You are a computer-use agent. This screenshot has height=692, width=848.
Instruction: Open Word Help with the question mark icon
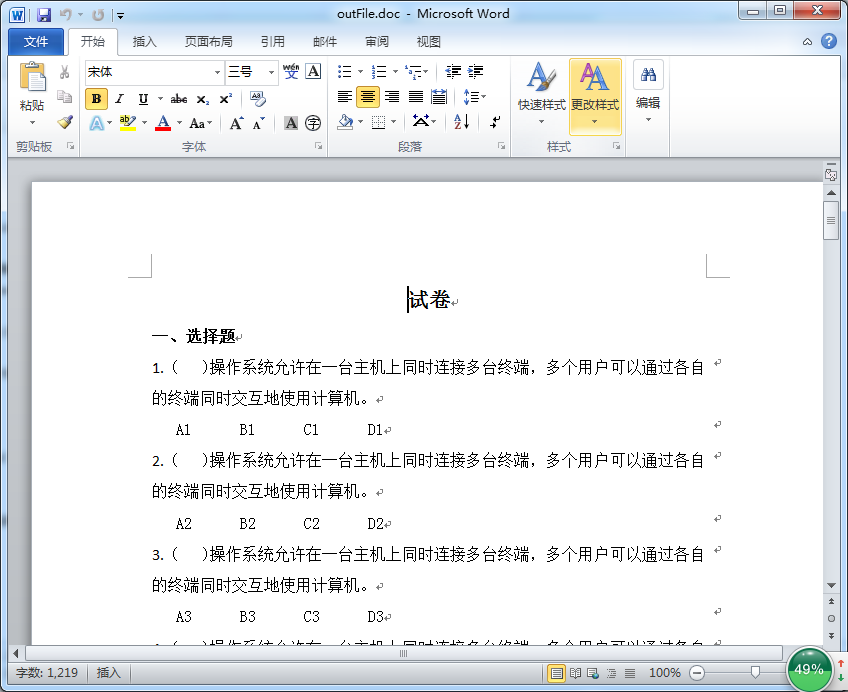coord(829,41)
